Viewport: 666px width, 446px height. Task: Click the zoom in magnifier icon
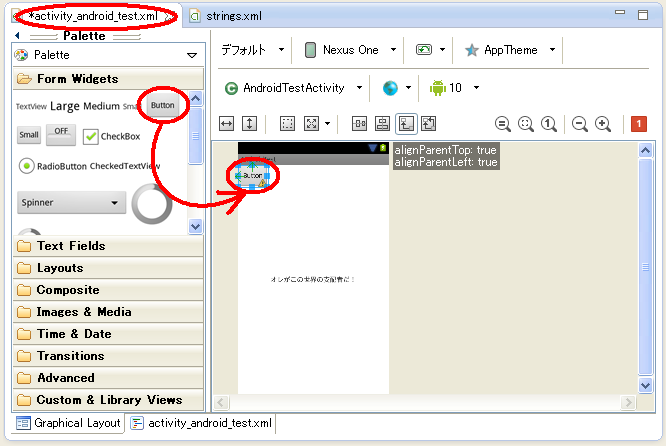click(603, 124)
